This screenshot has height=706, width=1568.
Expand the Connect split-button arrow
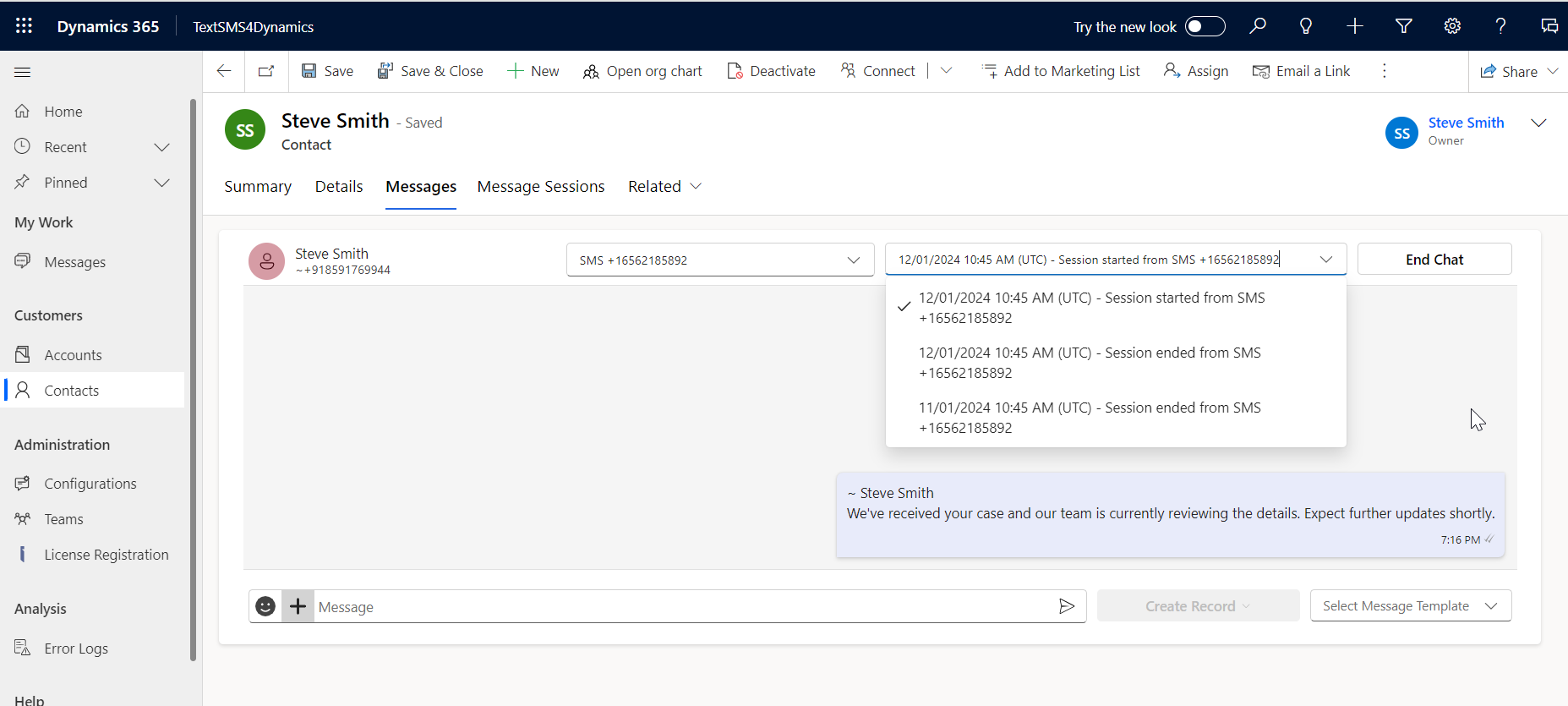pos(946,71)
